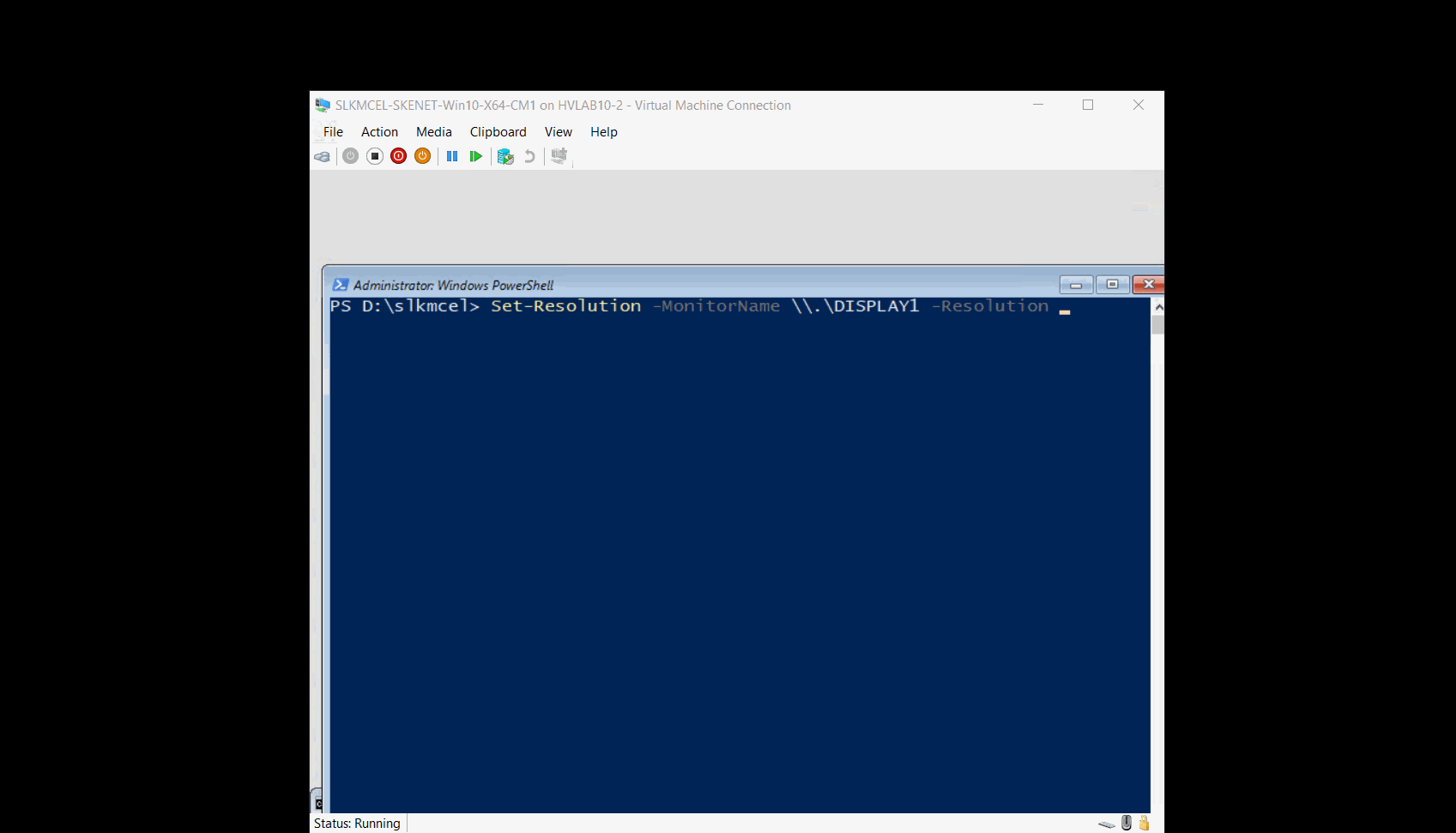
Task: Open the Clipboard menu
Action: coord(498,131)
